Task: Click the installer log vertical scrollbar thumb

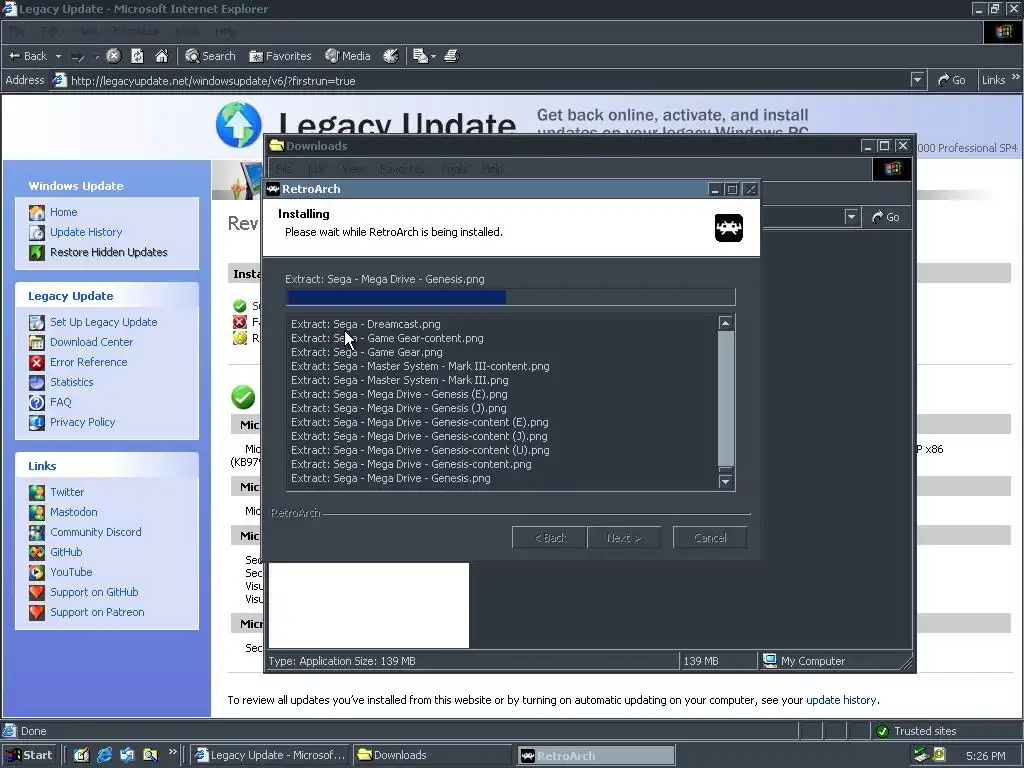Action: [726, 398]
